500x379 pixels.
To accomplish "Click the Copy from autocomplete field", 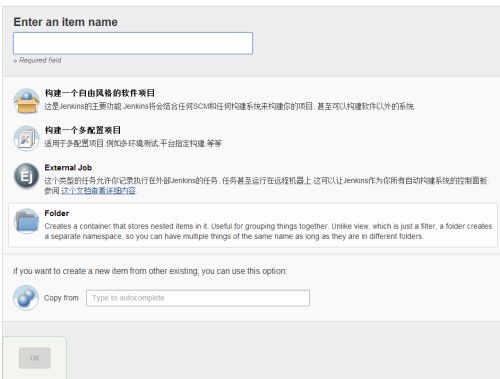I will click(198, 298).
